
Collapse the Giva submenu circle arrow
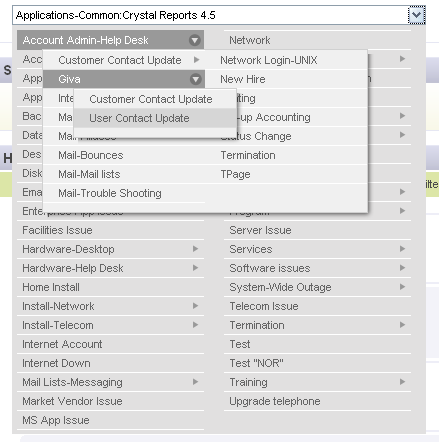click(x=195, y=79)
